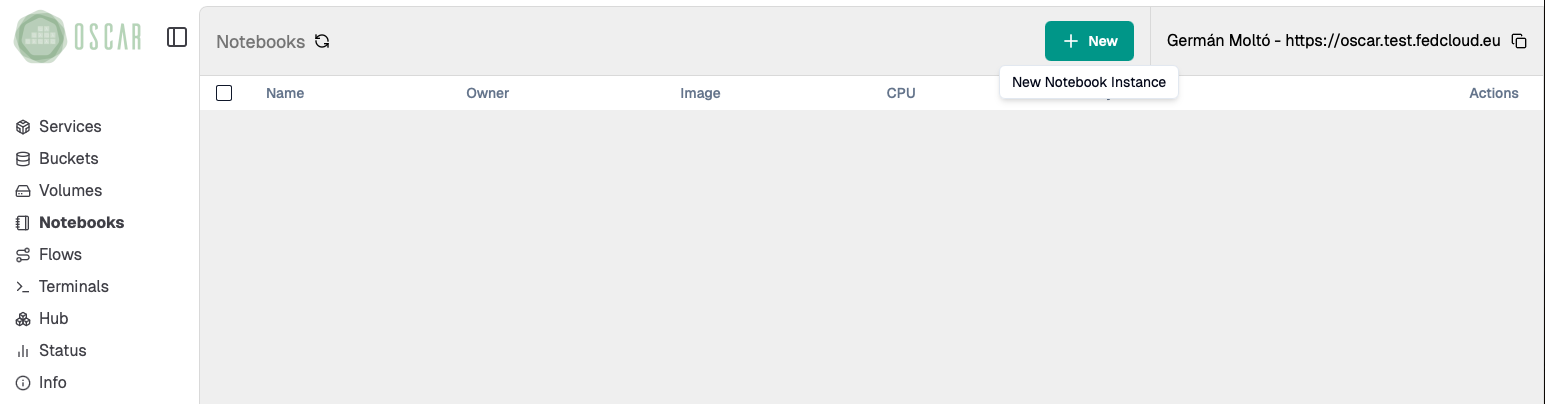1545x404 pixels.
Task: Click the Terminals prompt icon
Action: [23, 287]
